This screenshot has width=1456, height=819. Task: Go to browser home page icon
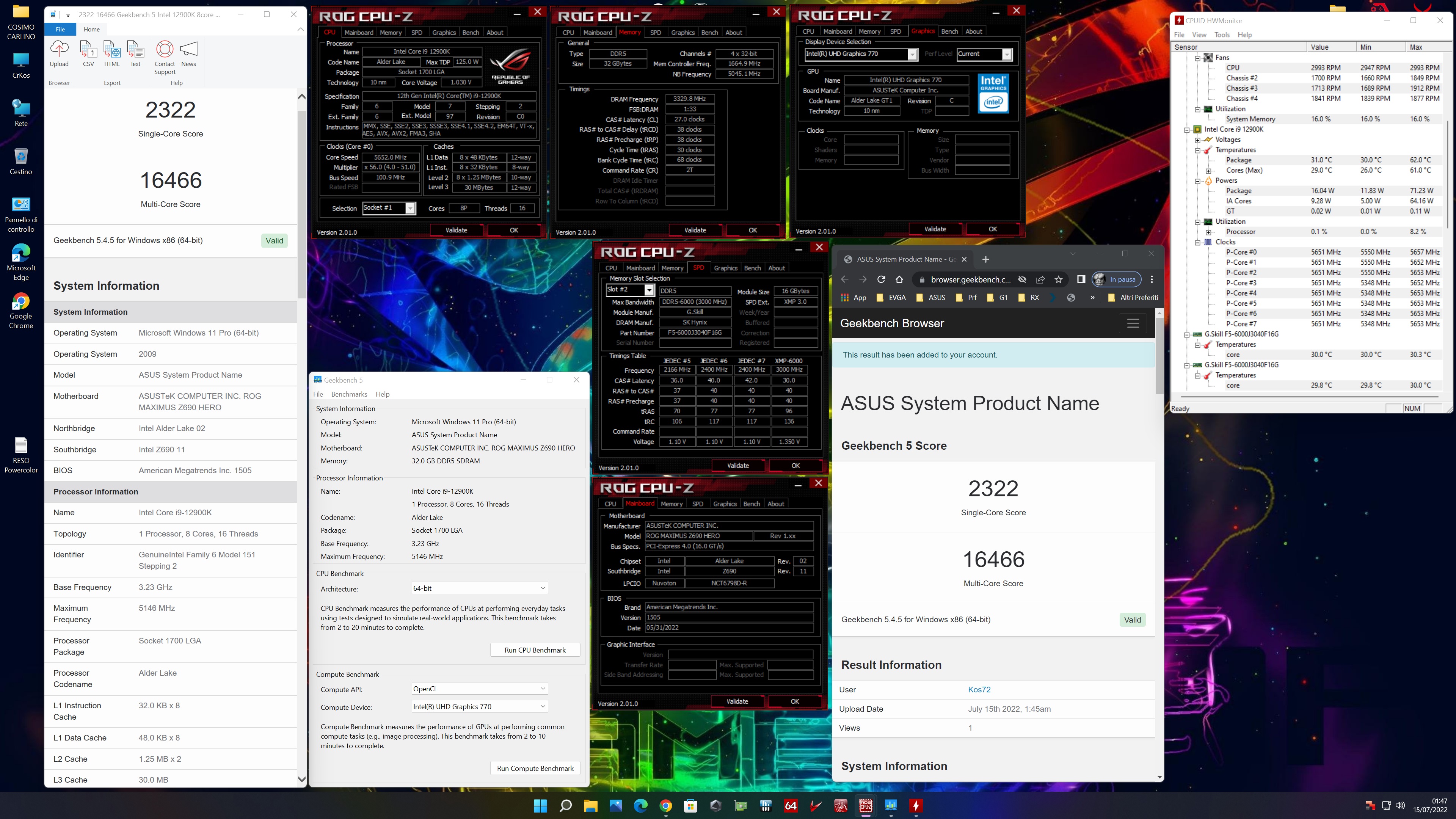(899, 279)
